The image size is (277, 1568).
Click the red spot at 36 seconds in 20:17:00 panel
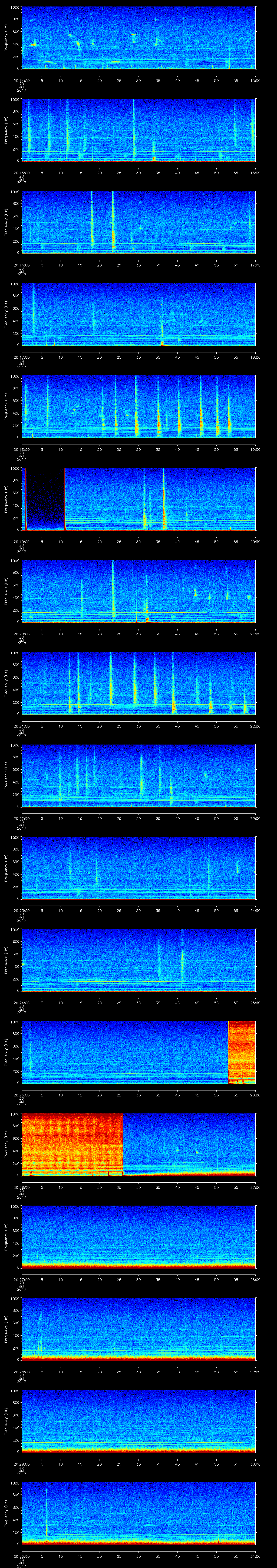[162, 343]
